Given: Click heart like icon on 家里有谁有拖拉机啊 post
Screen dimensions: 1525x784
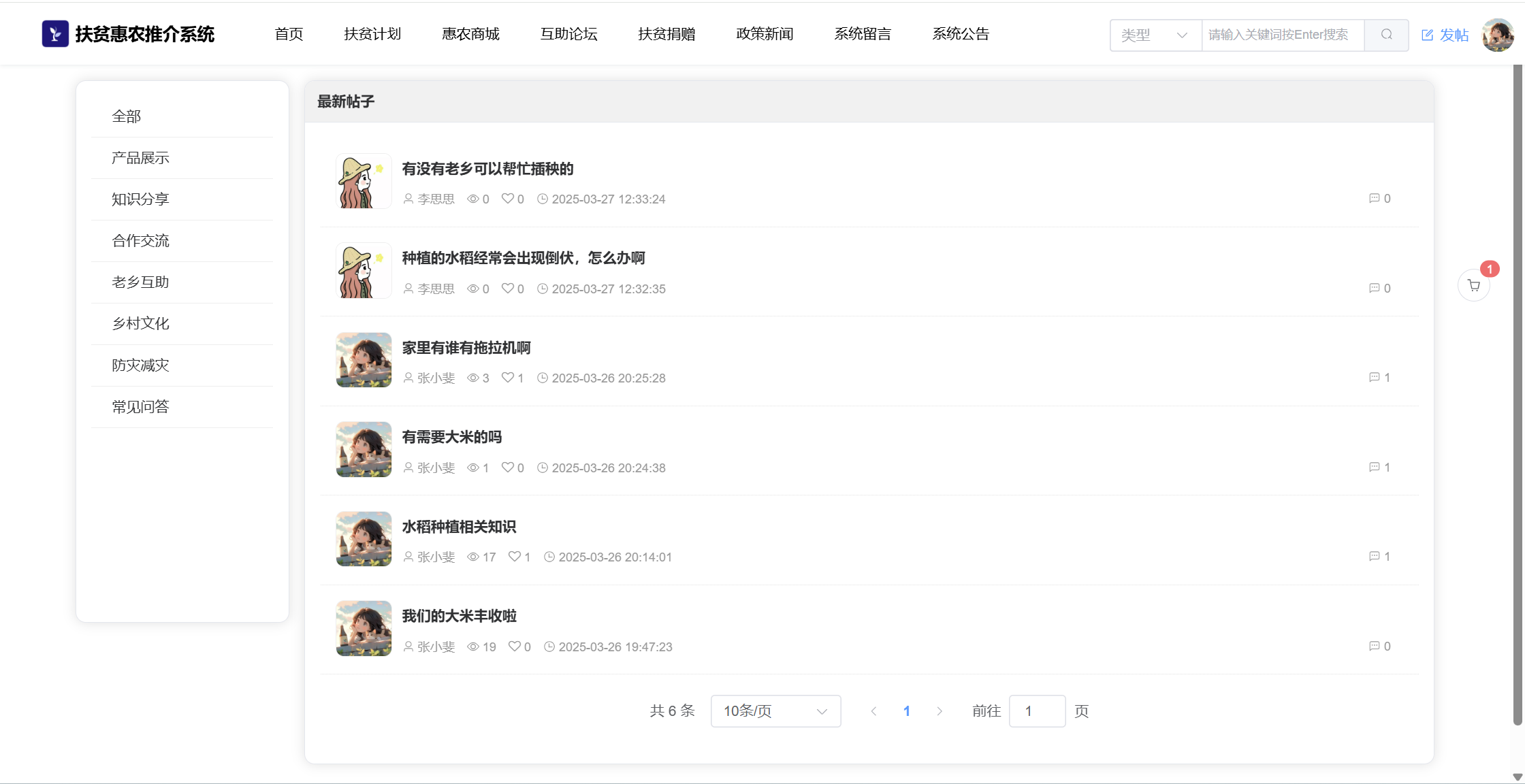Looking at the screenshot, I should (507, 377).
